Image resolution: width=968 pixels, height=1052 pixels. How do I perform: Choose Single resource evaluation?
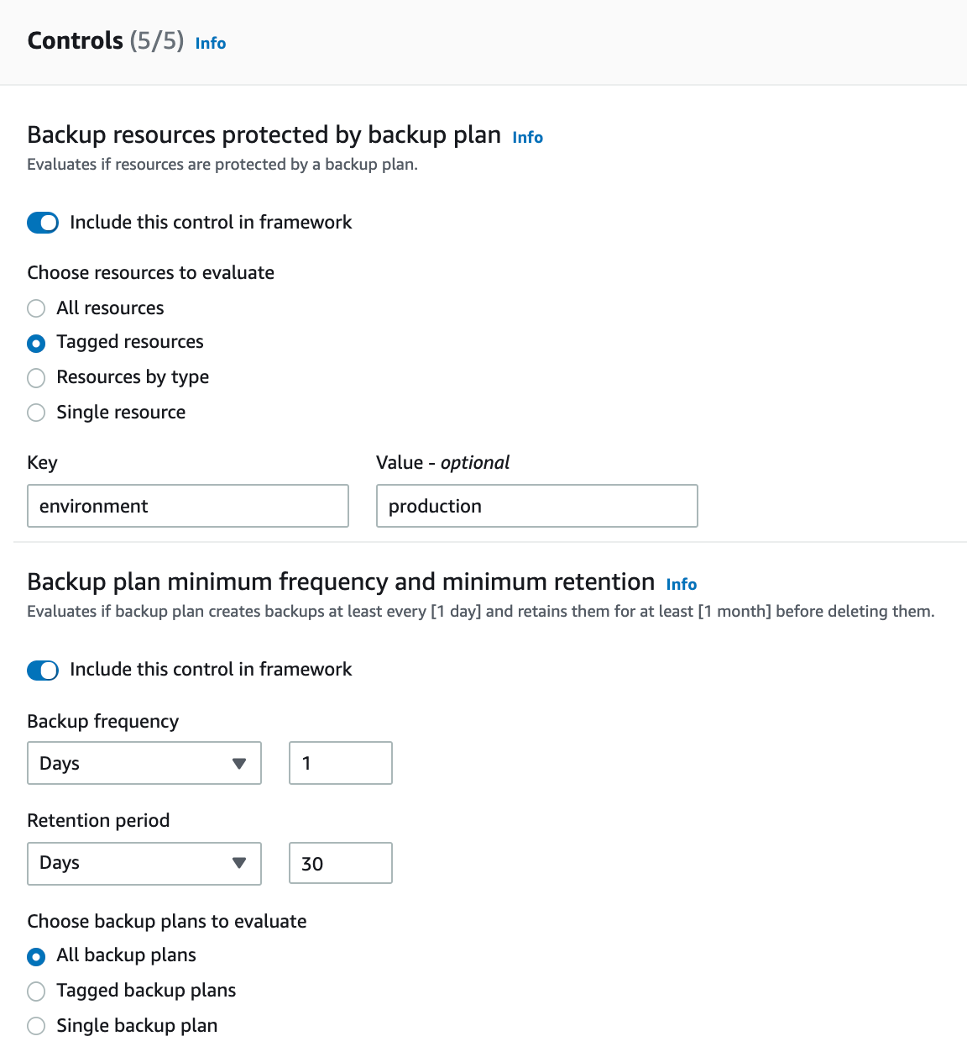35,412
